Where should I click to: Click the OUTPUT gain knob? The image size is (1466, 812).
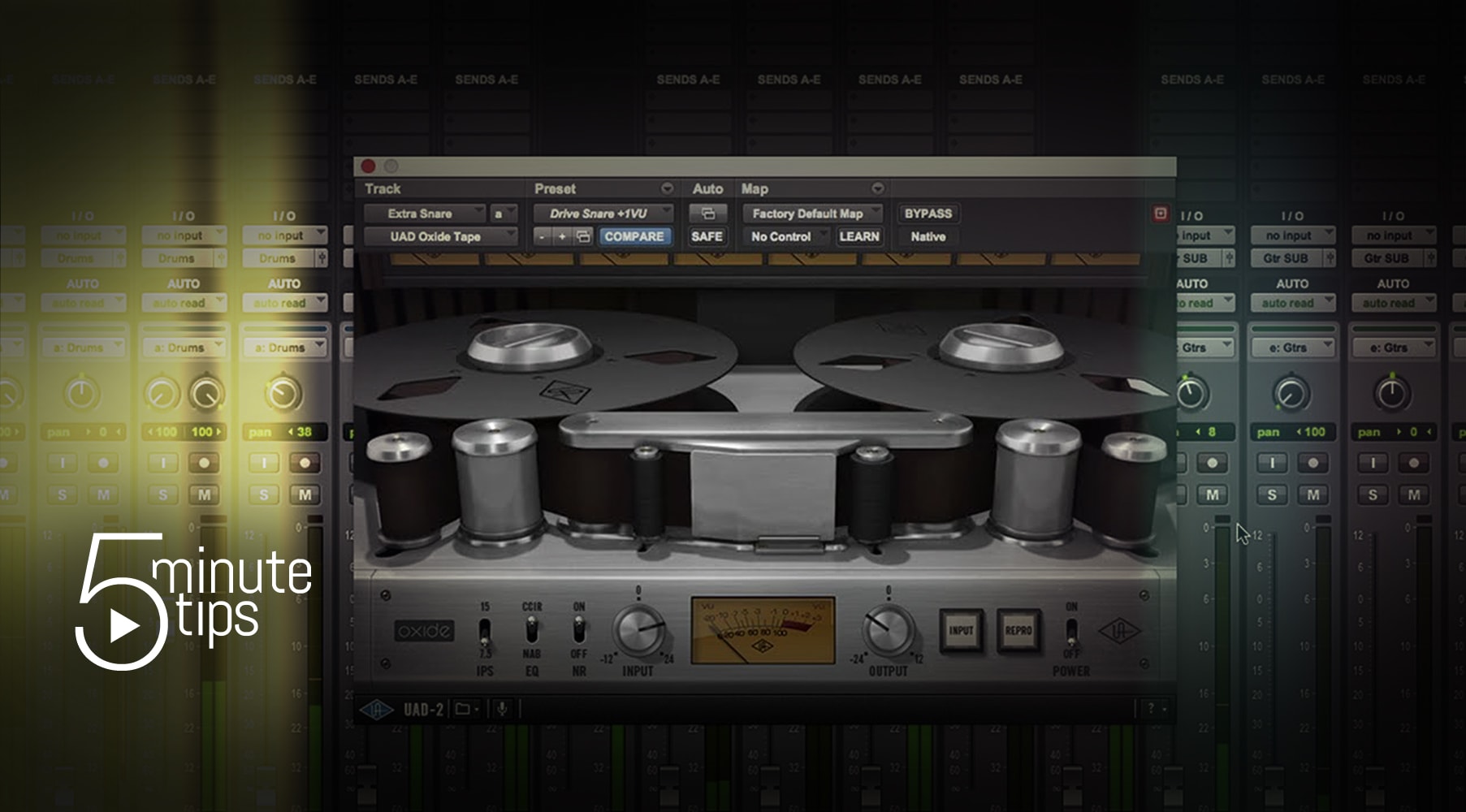(x=888, y=629)
